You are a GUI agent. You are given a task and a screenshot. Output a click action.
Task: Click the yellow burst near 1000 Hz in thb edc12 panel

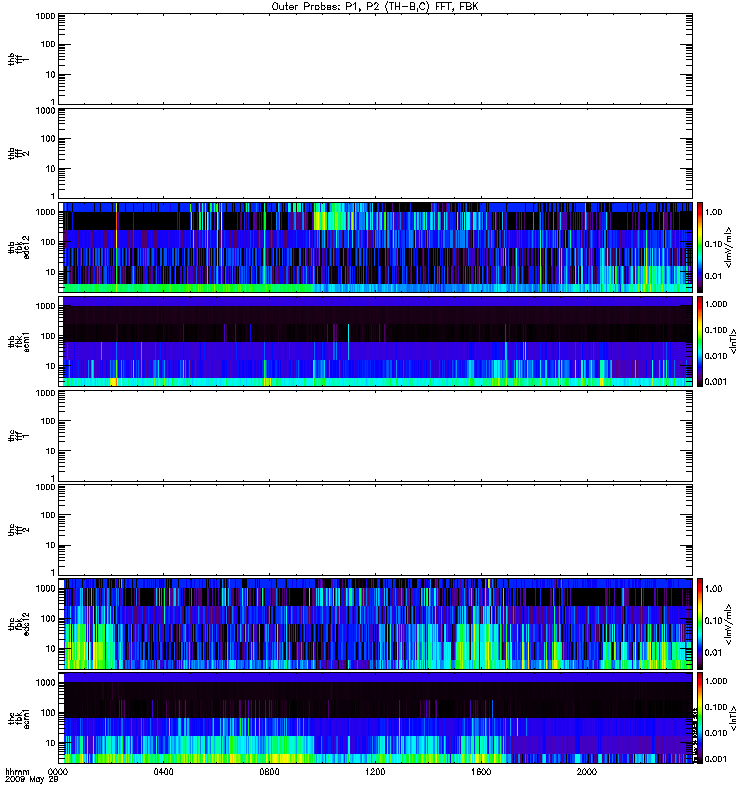tap(320, 221)
